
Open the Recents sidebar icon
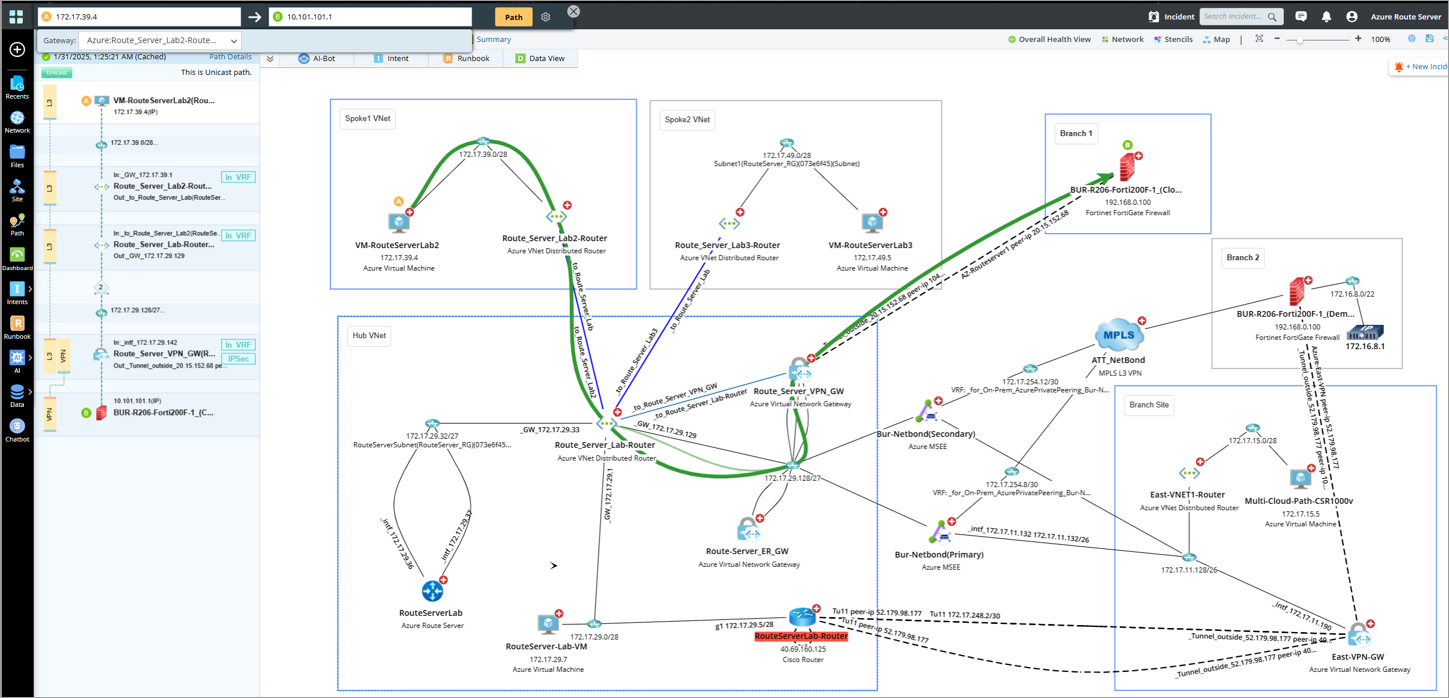point(17,86)
